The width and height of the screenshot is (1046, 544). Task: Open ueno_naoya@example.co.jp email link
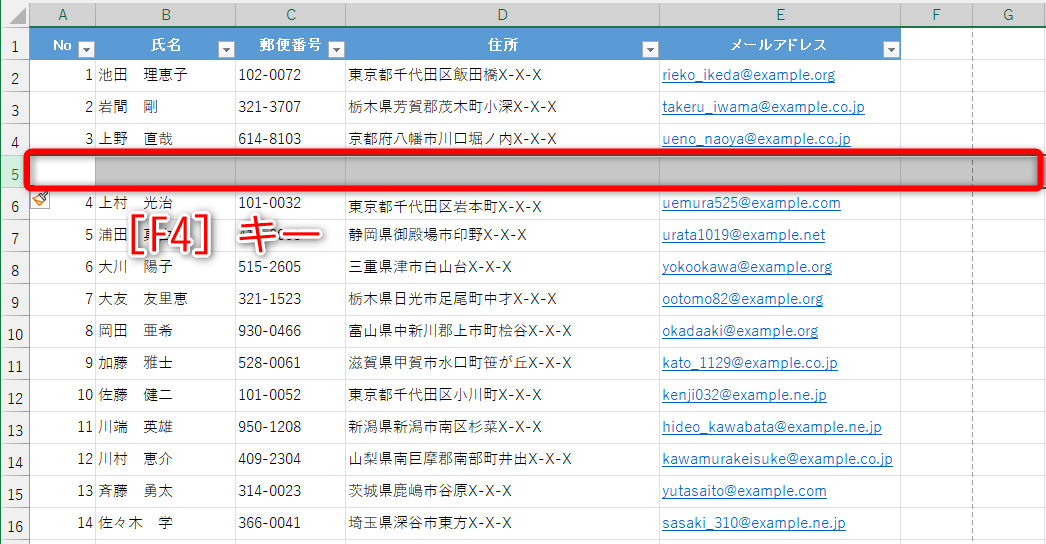(x=756, y=139)
